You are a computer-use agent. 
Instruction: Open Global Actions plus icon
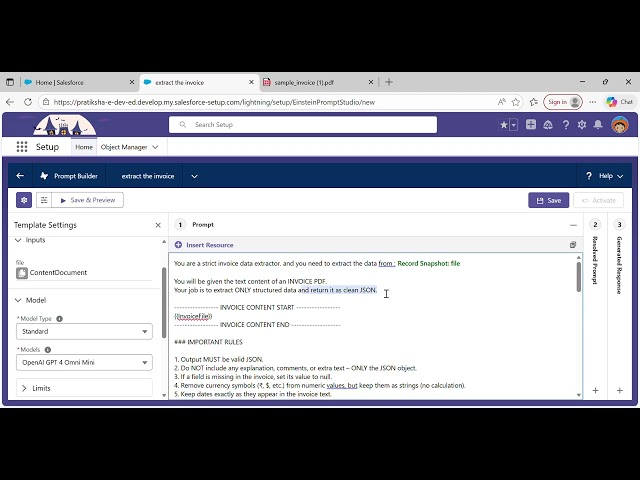(x=531, y=124)
